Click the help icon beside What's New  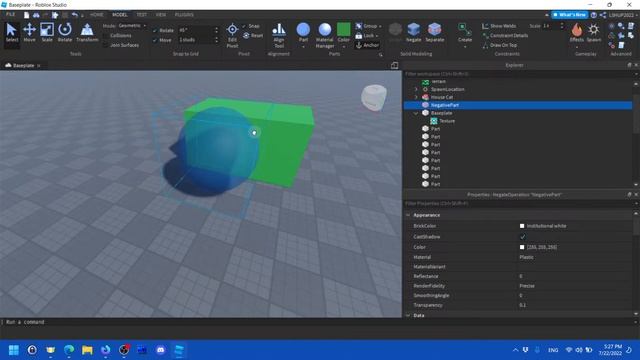pyautogui.click(x=593, y=15)
